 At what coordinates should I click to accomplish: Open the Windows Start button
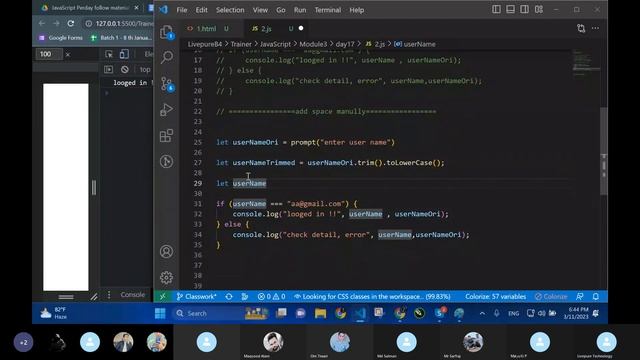tap(160, 313)
